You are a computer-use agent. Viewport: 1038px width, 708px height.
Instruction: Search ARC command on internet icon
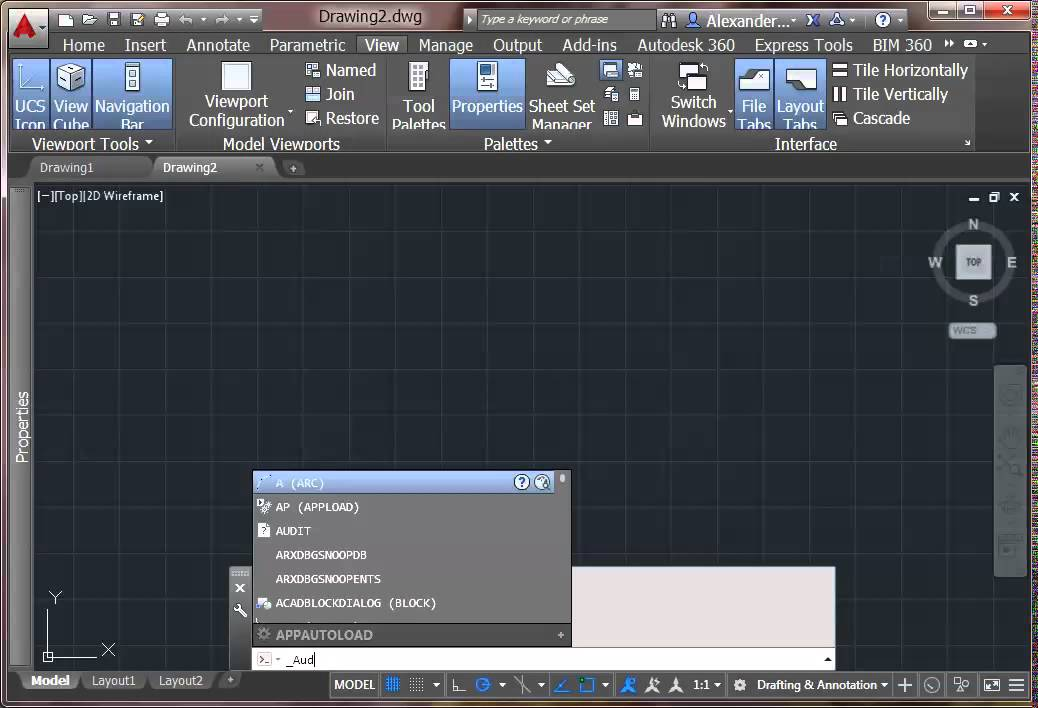point(542,482)
